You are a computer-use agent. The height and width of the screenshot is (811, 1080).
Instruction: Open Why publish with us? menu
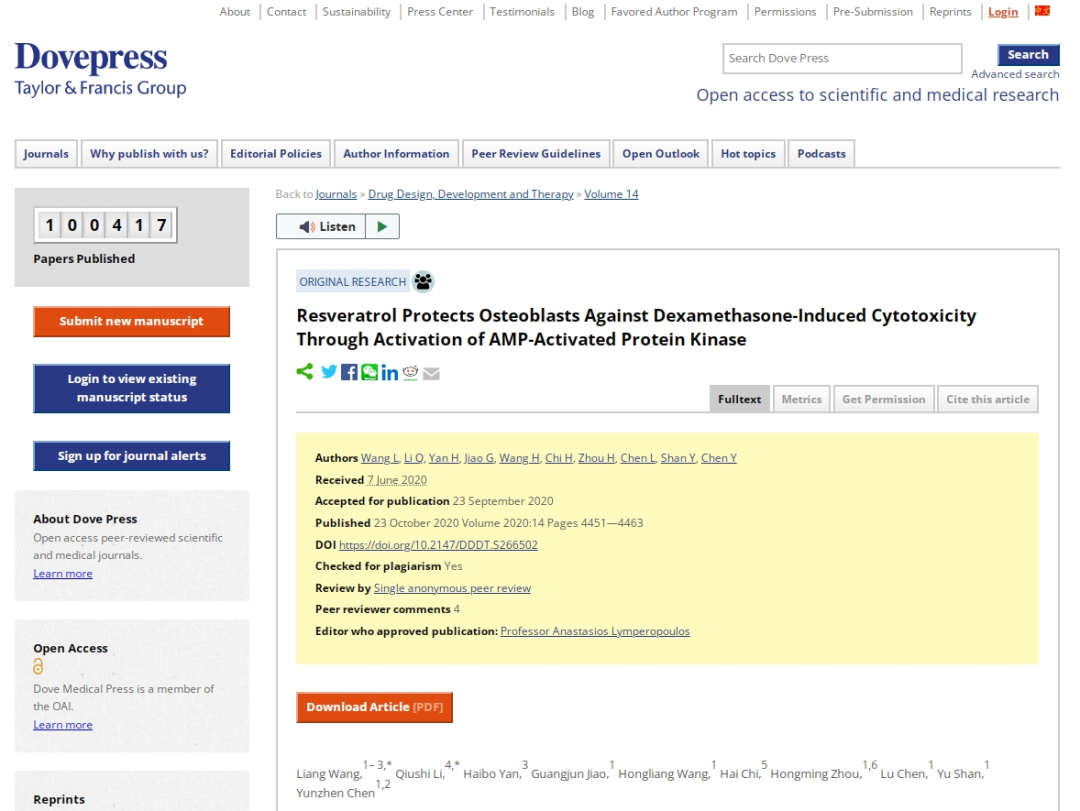click(x=149, y=154)
